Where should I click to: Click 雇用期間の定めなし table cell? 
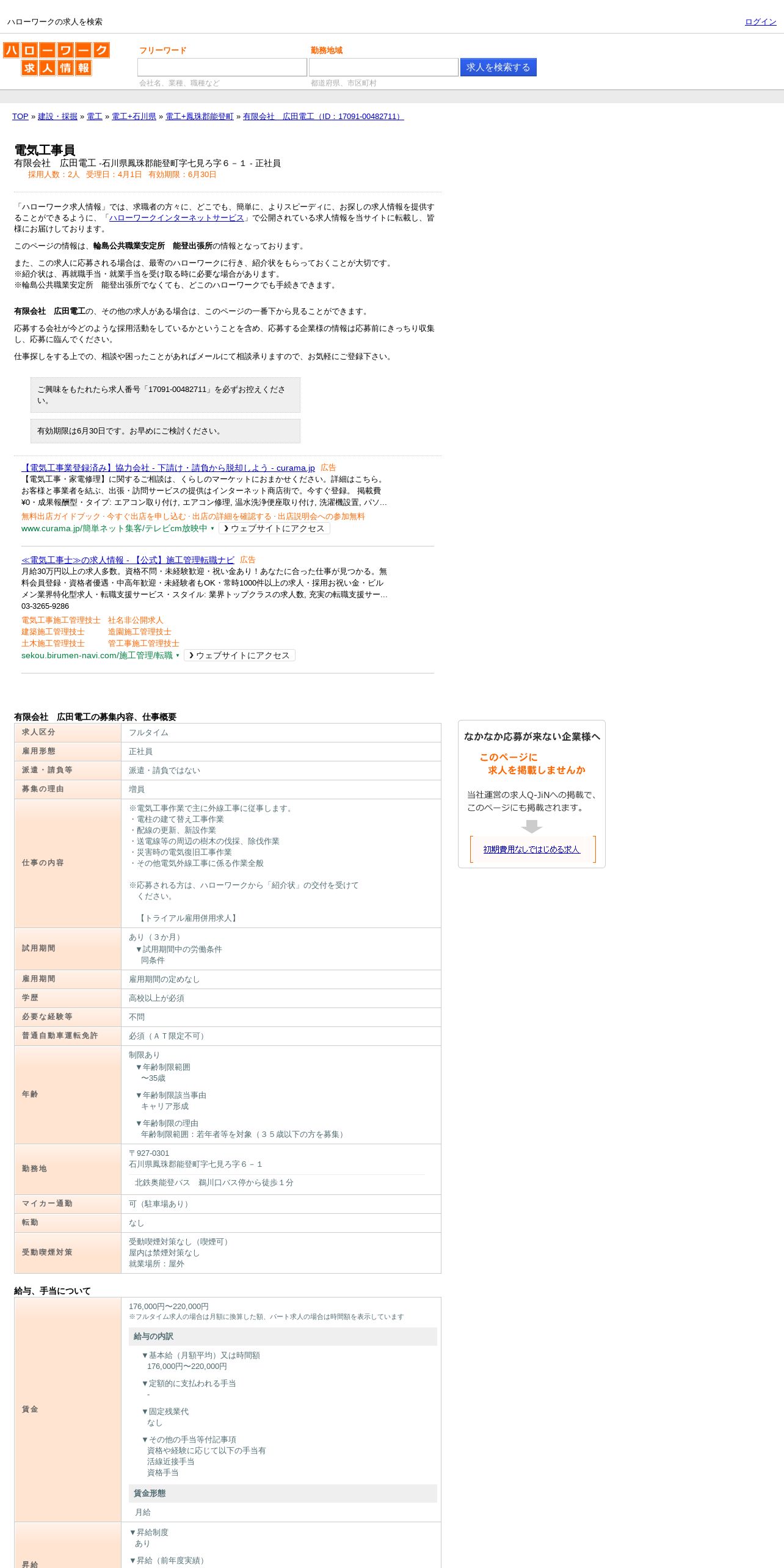(x=281, y=979)
